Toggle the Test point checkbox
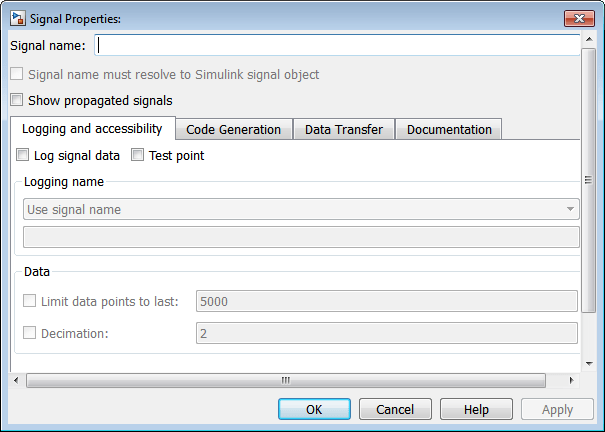This screenshot has height=432, width=605. [138, 155]
